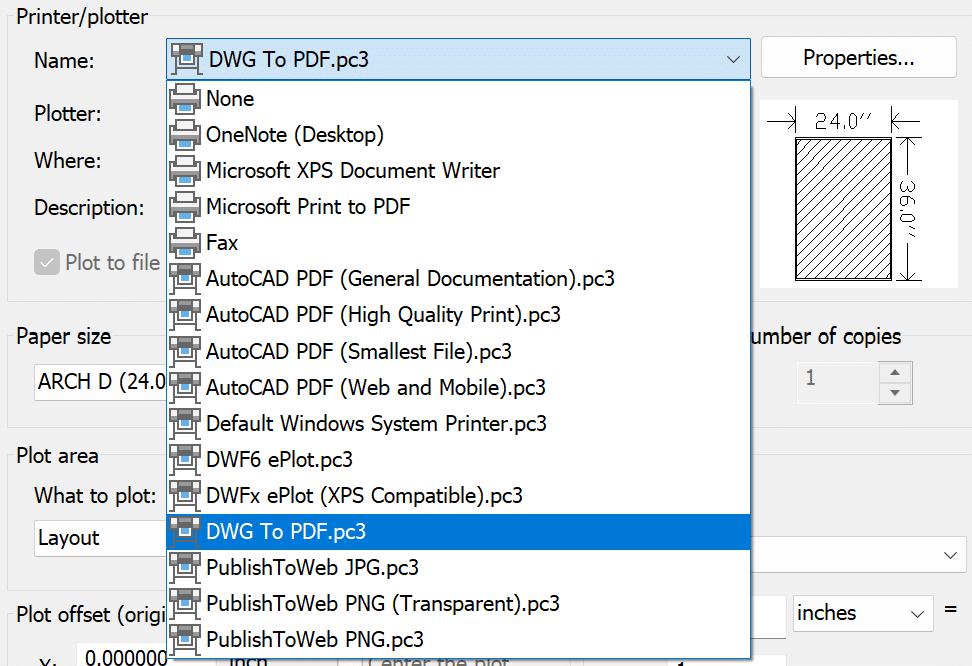Click the Microsoft XPS Document Writer icon

click(x=185, y=170)
